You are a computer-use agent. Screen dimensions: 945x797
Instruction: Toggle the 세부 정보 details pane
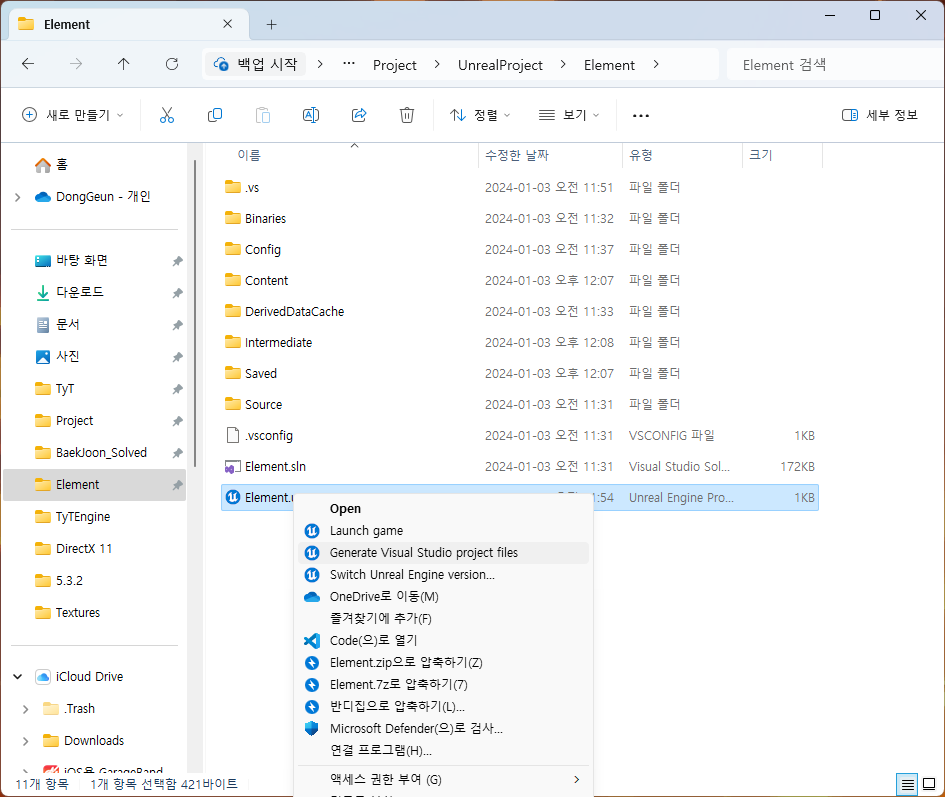(x=880, y=115)
